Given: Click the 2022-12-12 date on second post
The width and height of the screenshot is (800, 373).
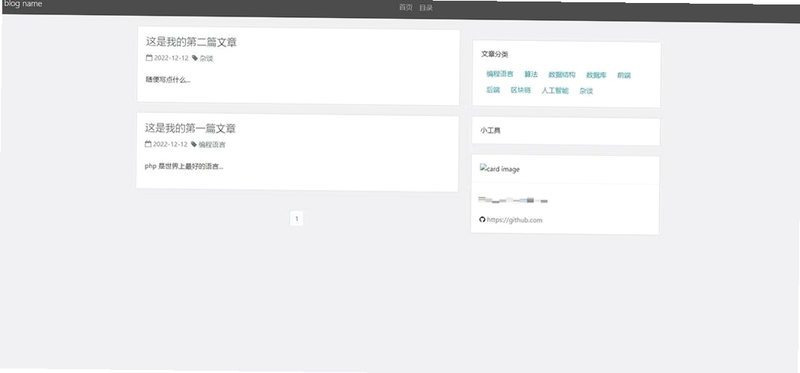Looking at the screenshot, I should point(171,58).
